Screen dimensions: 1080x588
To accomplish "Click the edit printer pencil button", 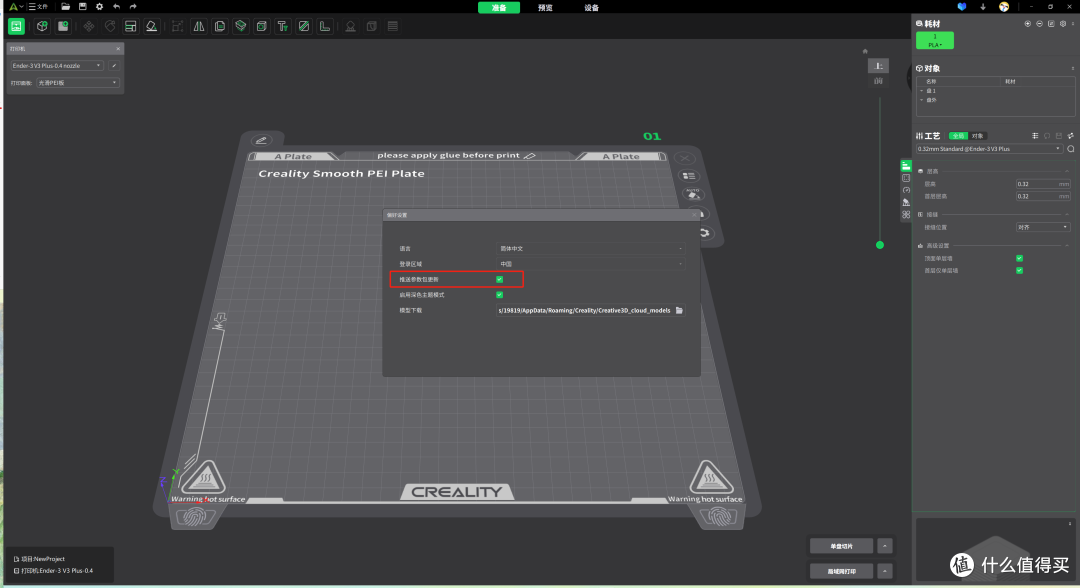I will pos(114,65).
